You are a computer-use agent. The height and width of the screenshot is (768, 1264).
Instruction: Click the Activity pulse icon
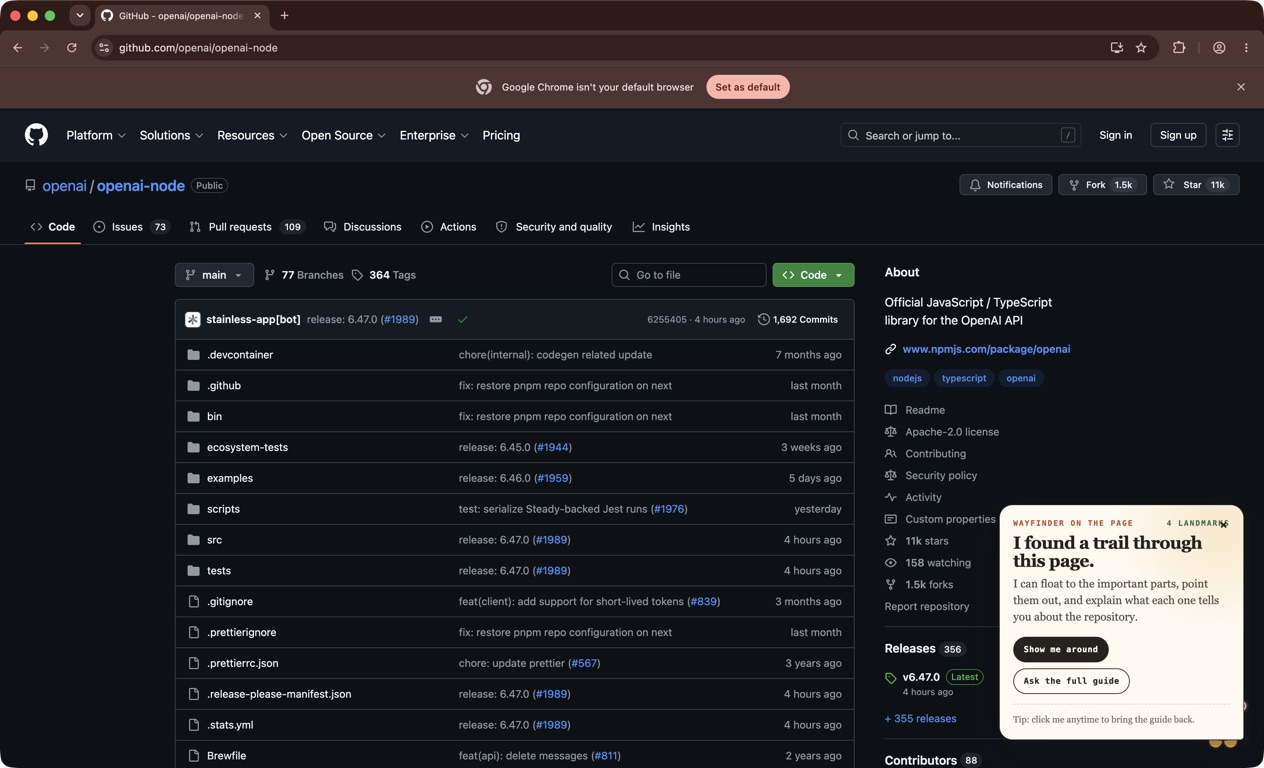coord(890,497)
